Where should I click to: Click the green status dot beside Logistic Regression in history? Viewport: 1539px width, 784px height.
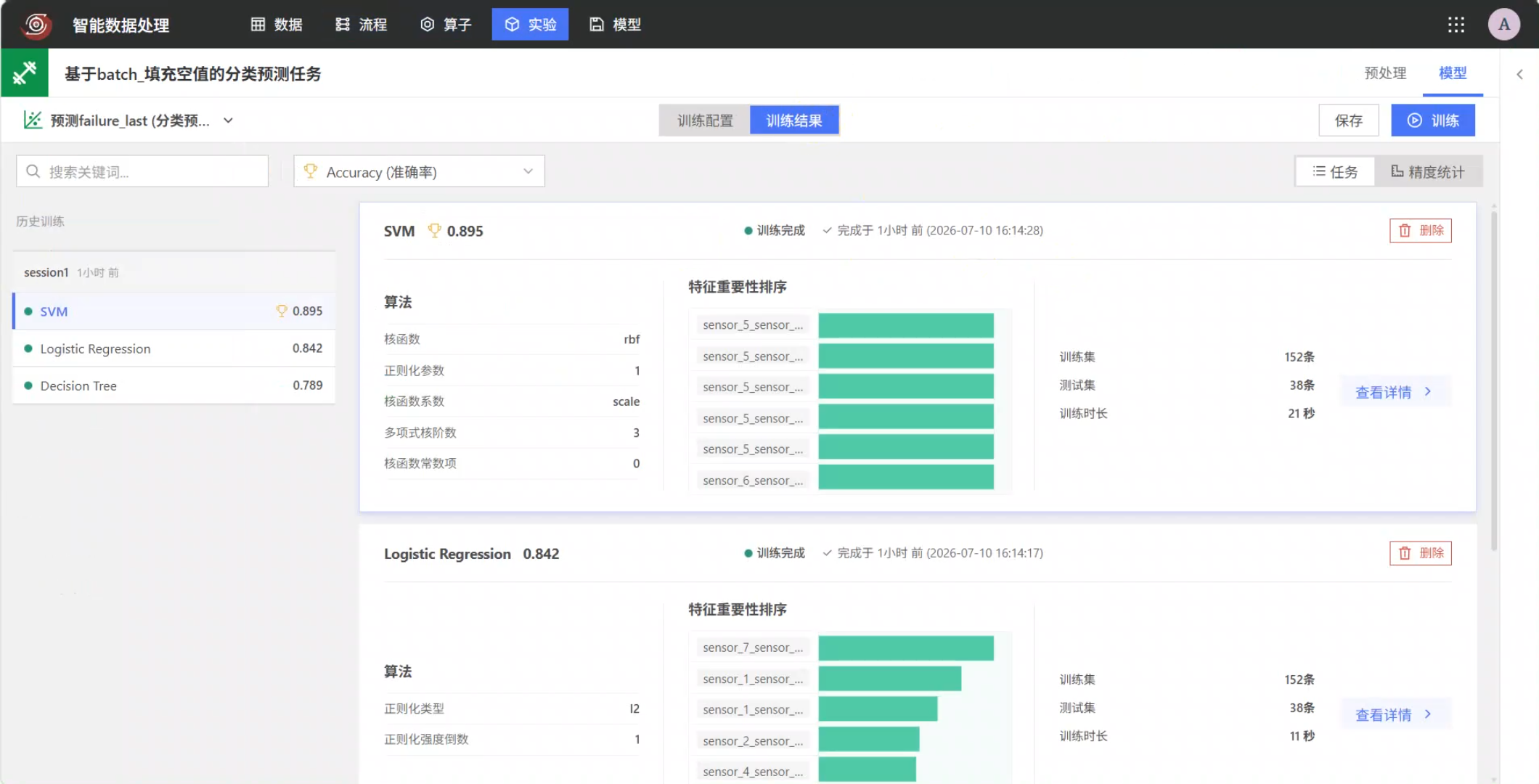(28, 348)
